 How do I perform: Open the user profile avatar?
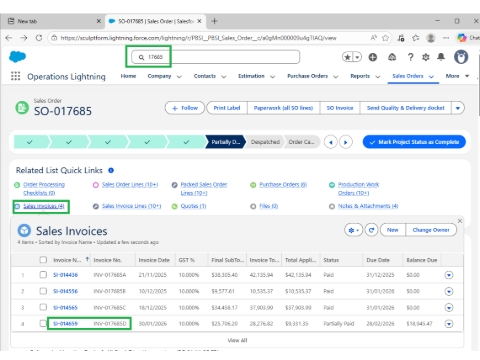tap(461, 57)
